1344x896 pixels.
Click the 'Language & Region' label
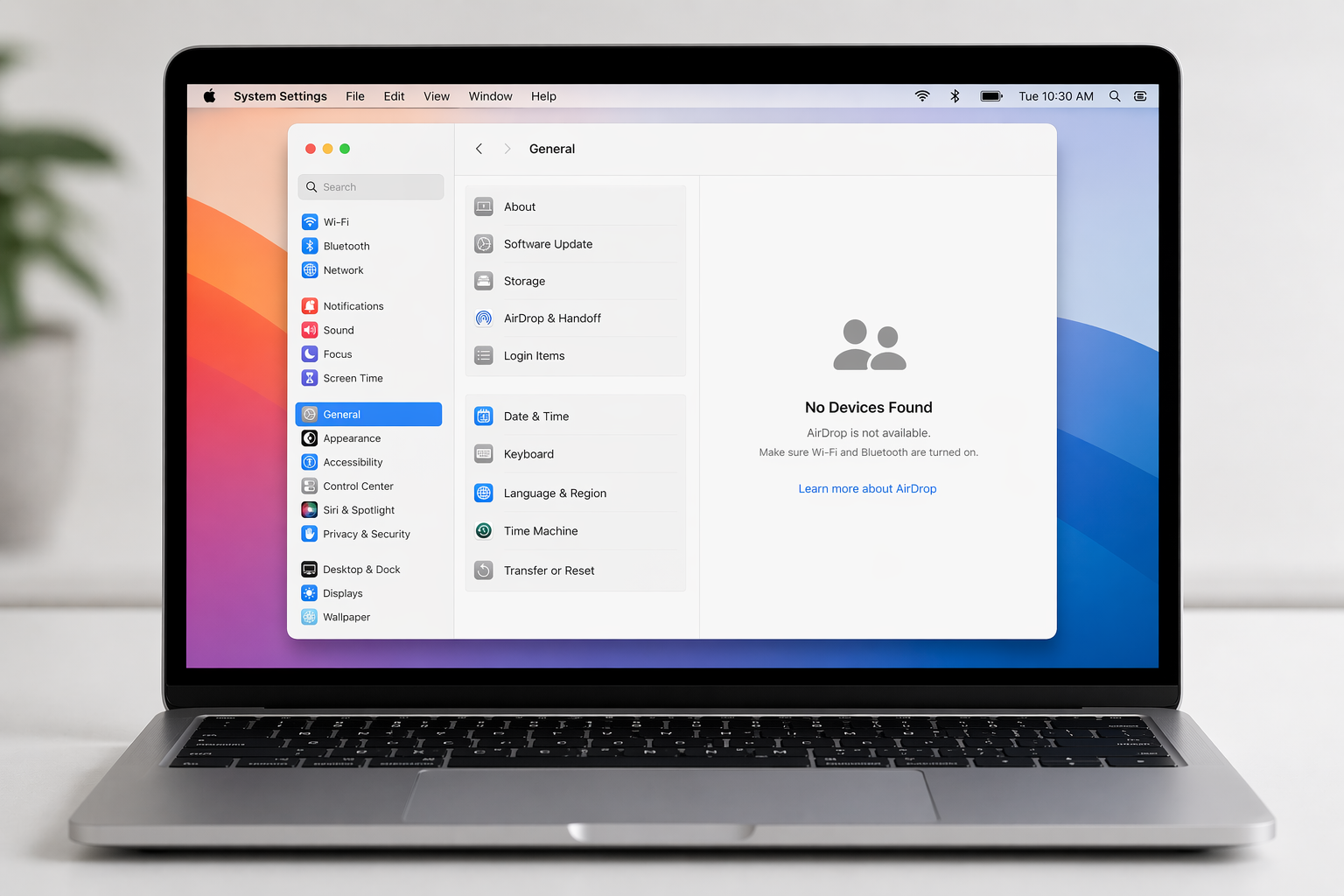point(555,493)
